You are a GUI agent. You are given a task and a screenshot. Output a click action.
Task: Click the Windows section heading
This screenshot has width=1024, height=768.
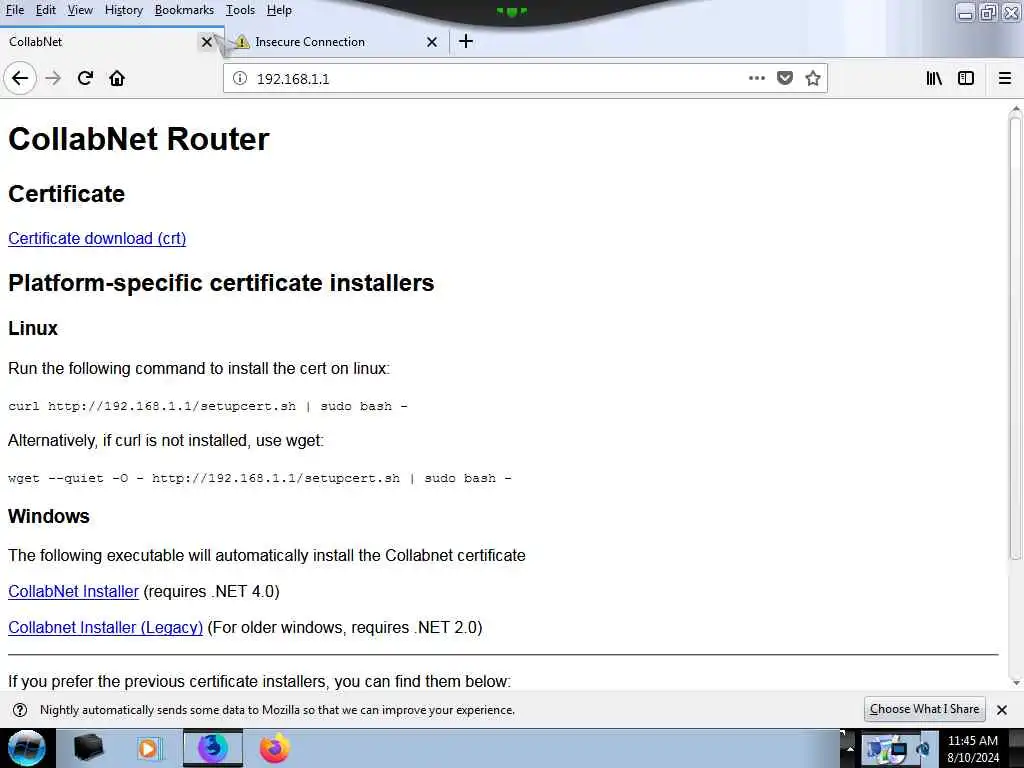[49, 516]
